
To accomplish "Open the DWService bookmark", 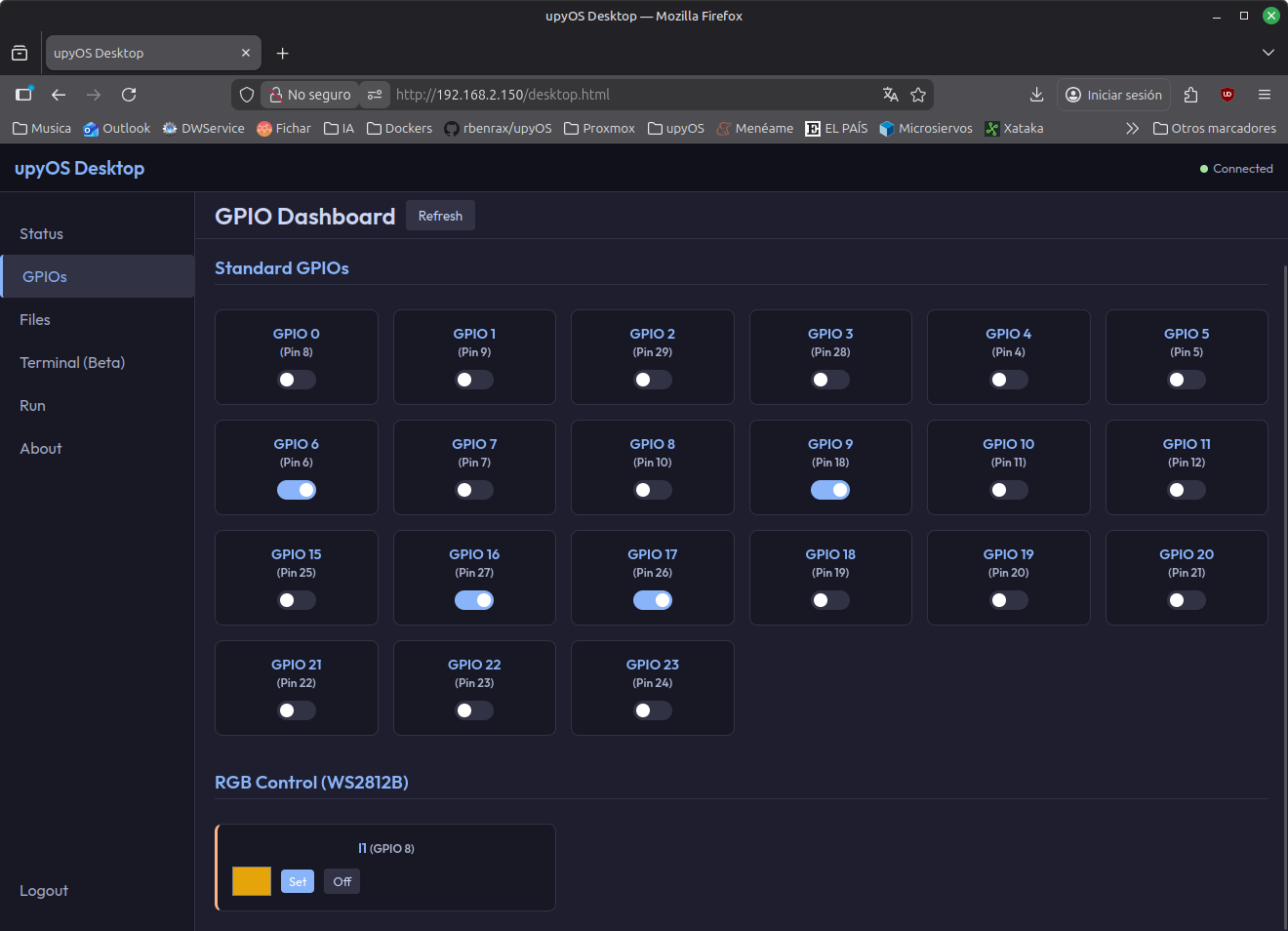I will pos(203,128).
